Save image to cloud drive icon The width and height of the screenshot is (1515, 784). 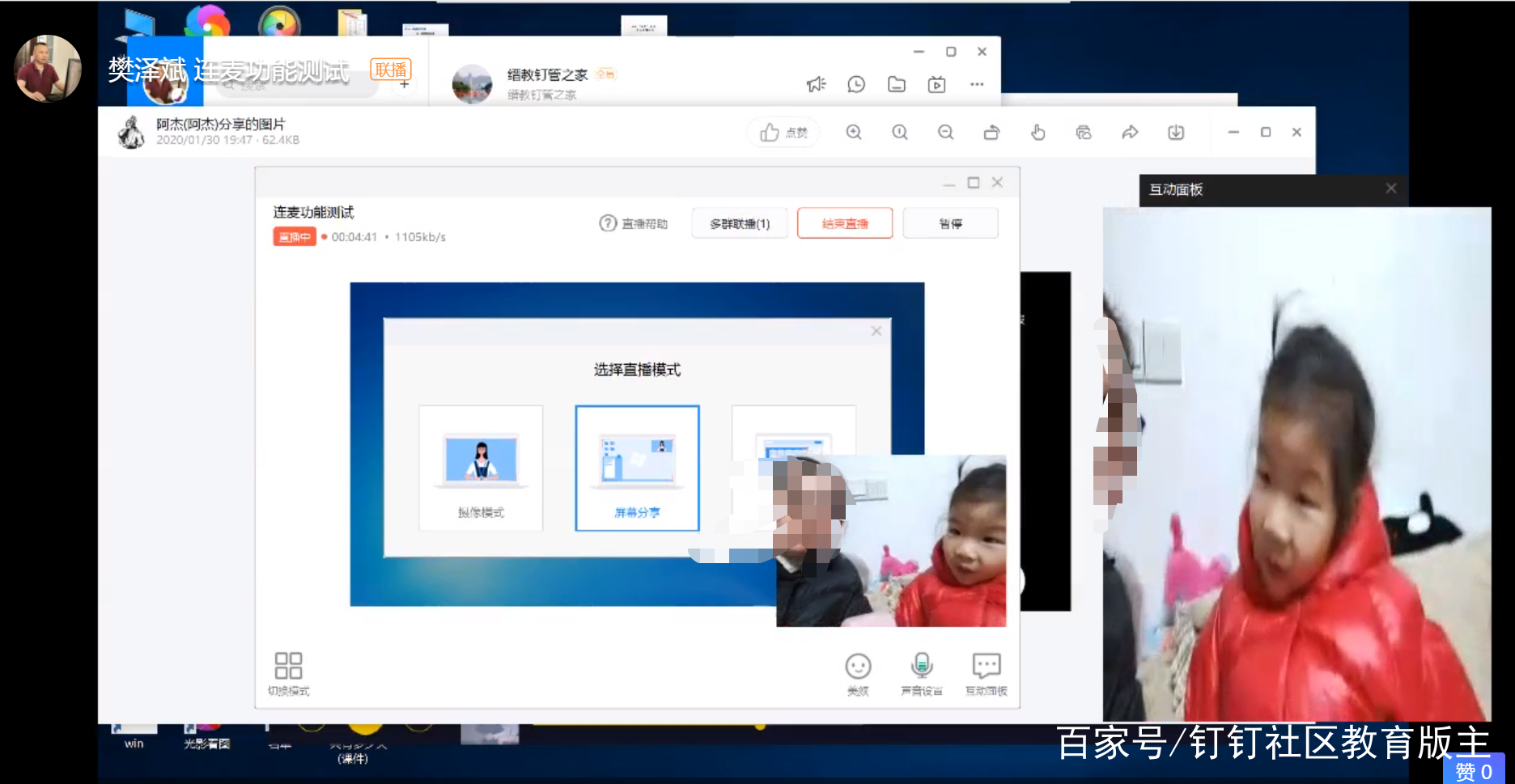(1084, 132)
